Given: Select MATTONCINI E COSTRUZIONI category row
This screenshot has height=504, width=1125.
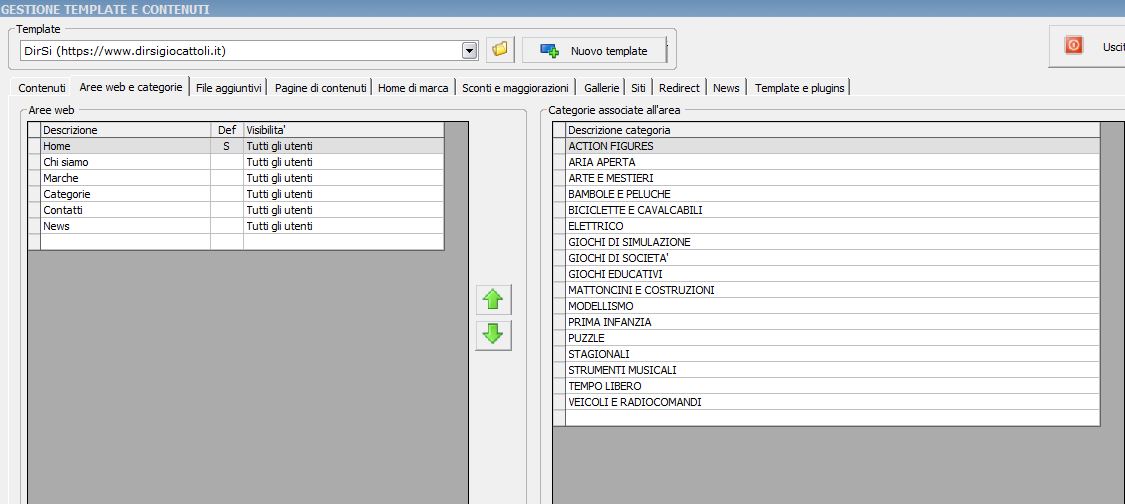Looking at the screenshot, I should coord(827,290).
